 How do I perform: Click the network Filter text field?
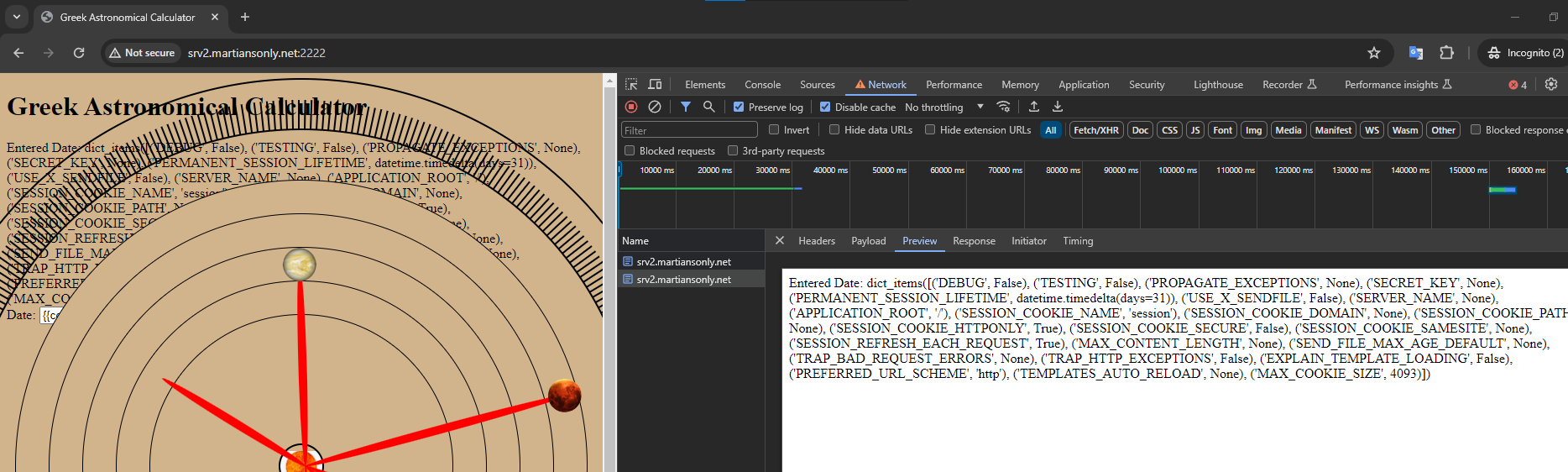click(690, 130)
